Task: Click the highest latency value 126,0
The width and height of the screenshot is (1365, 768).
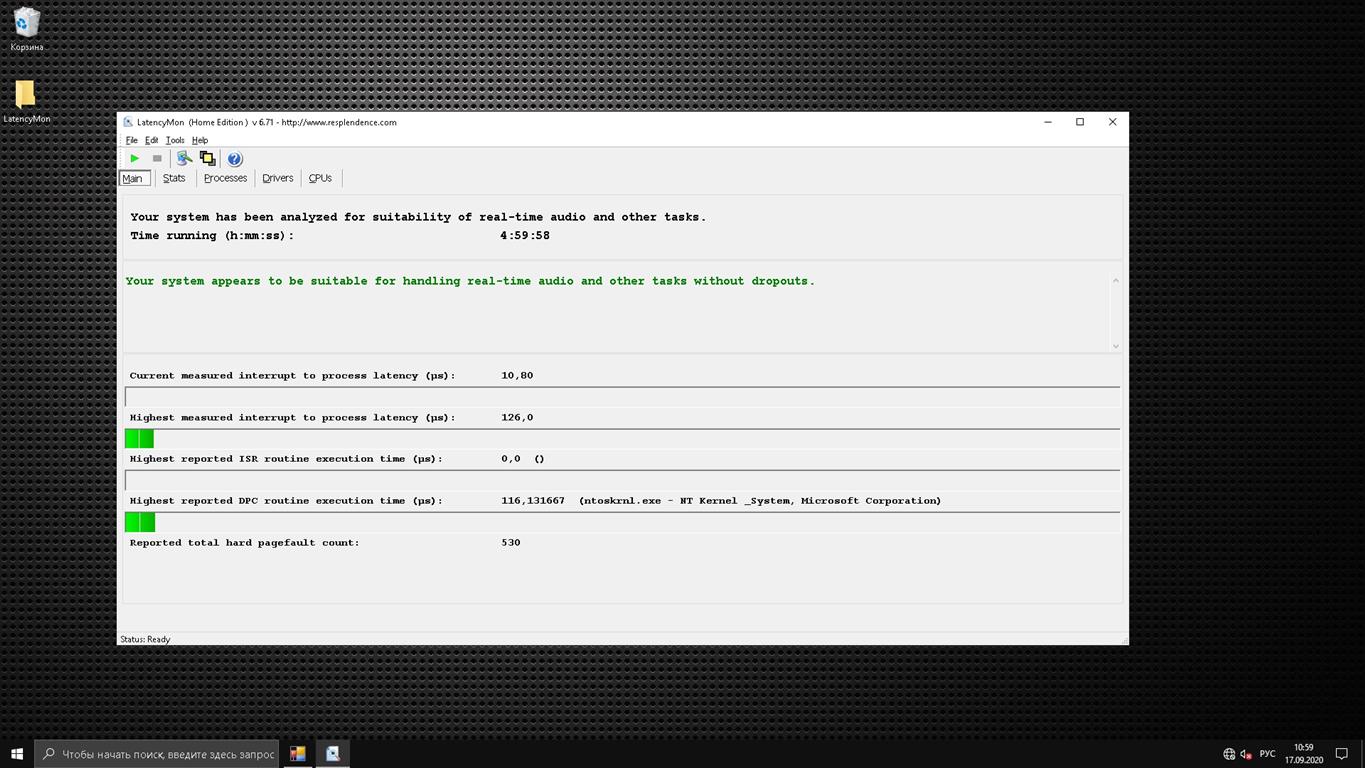Action: (517, 418)
